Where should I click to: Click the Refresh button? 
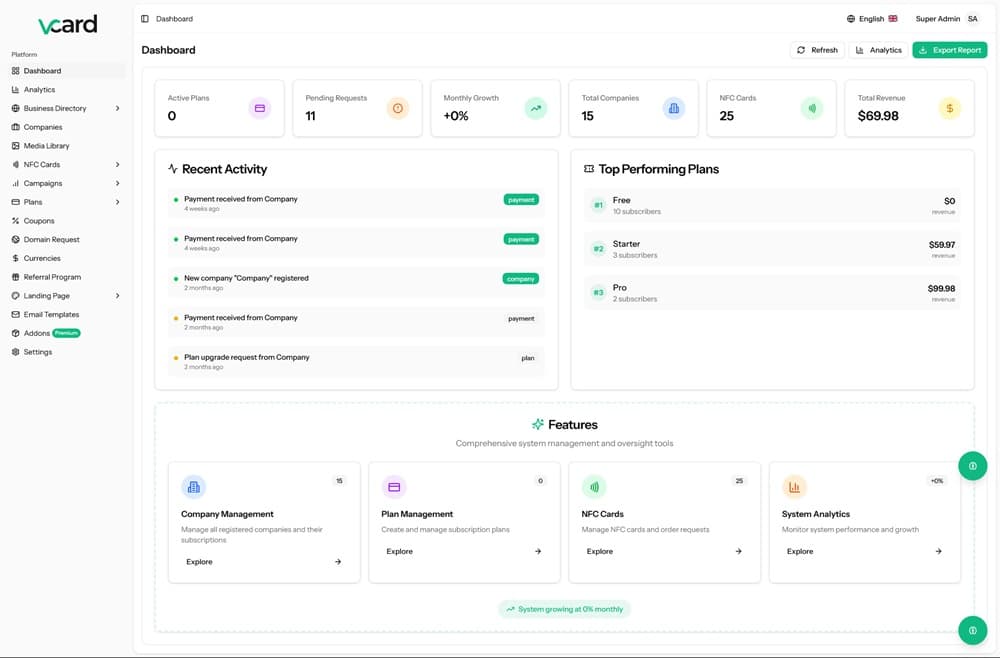click(817, 50)
